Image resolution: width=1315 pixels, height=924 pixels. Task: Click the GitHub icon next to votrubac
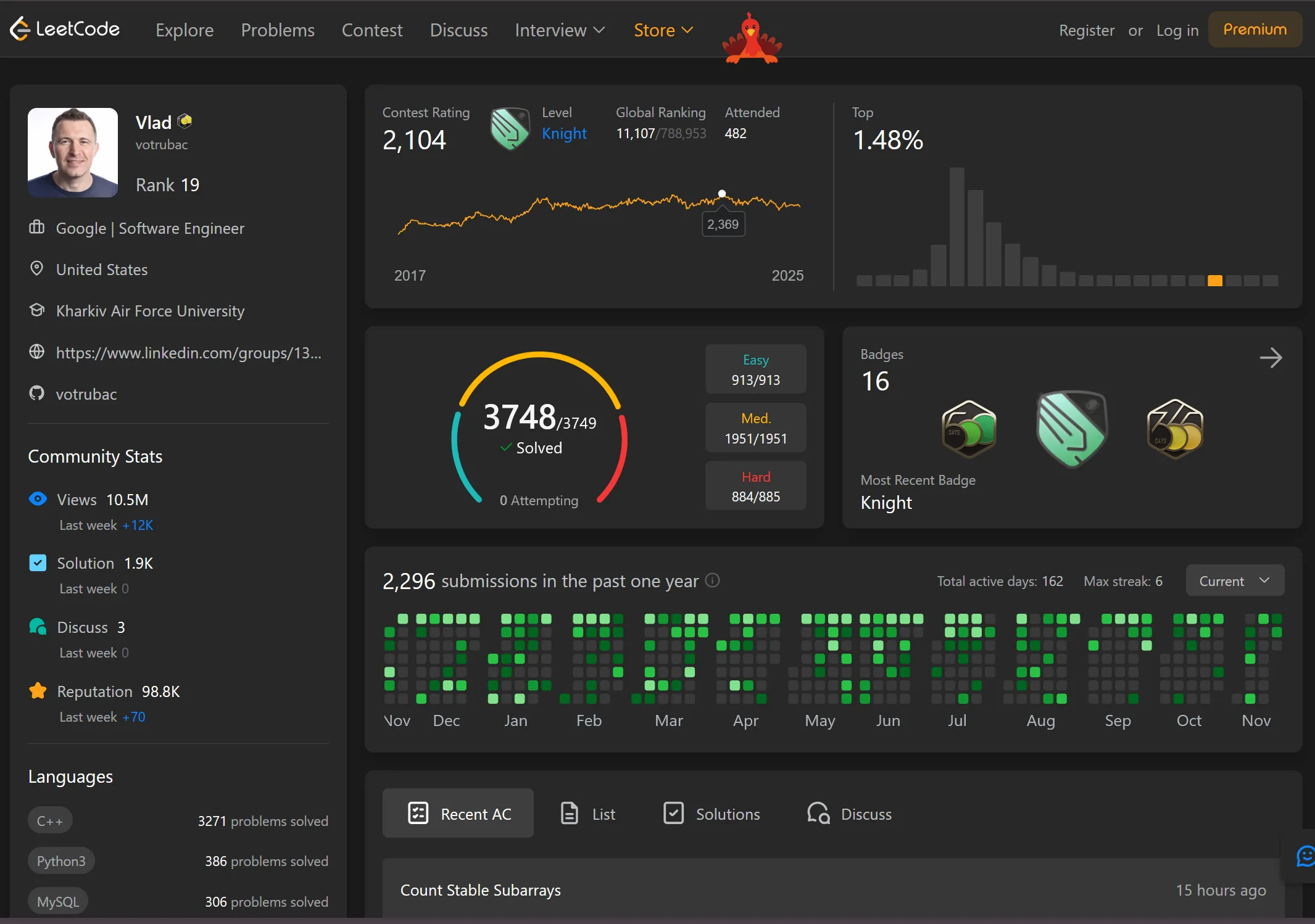tap(37, 394)
